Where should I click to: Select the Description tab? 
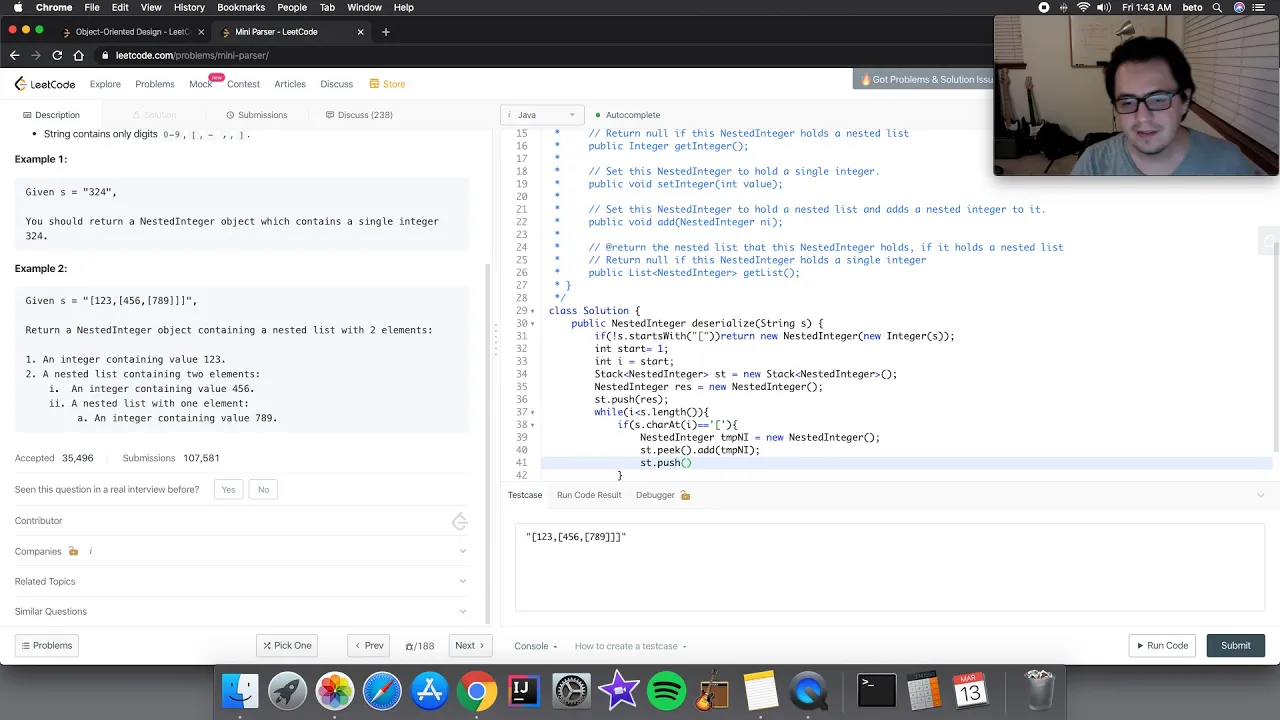pos(50,115)
